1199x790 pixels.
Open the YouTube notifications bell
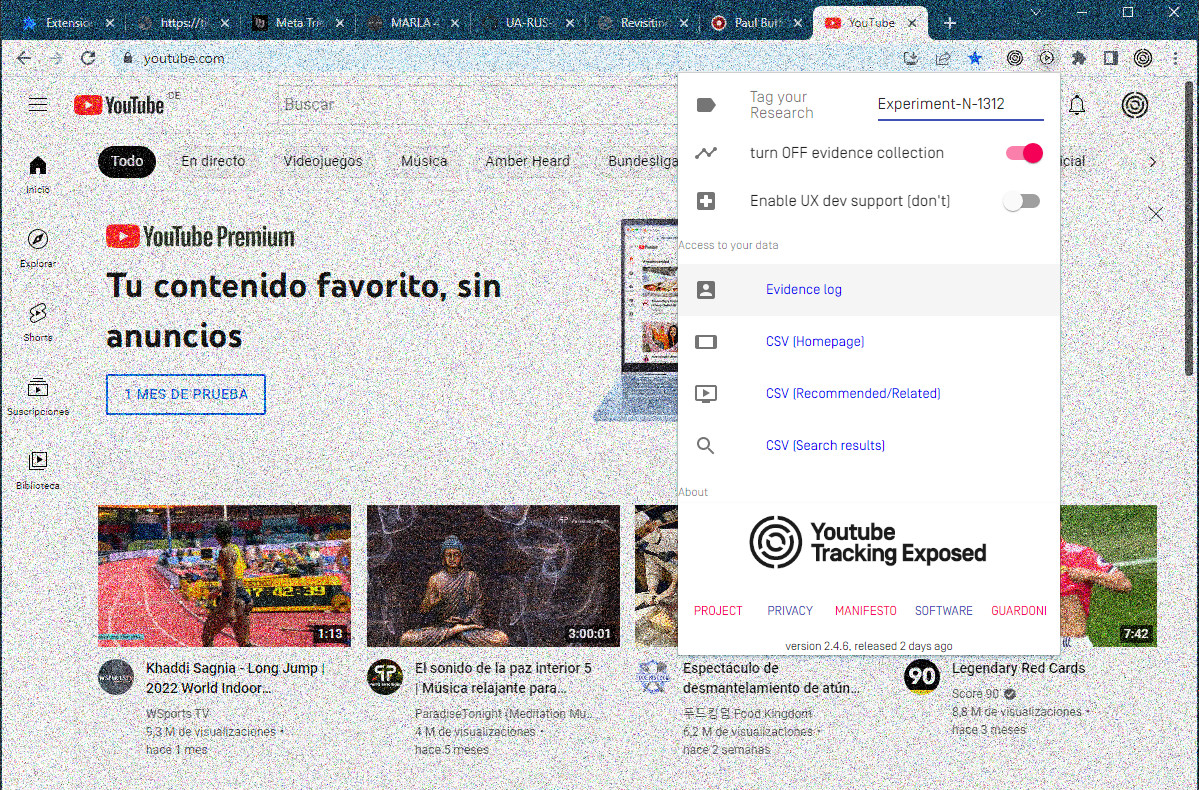(x=1077, y=105)
